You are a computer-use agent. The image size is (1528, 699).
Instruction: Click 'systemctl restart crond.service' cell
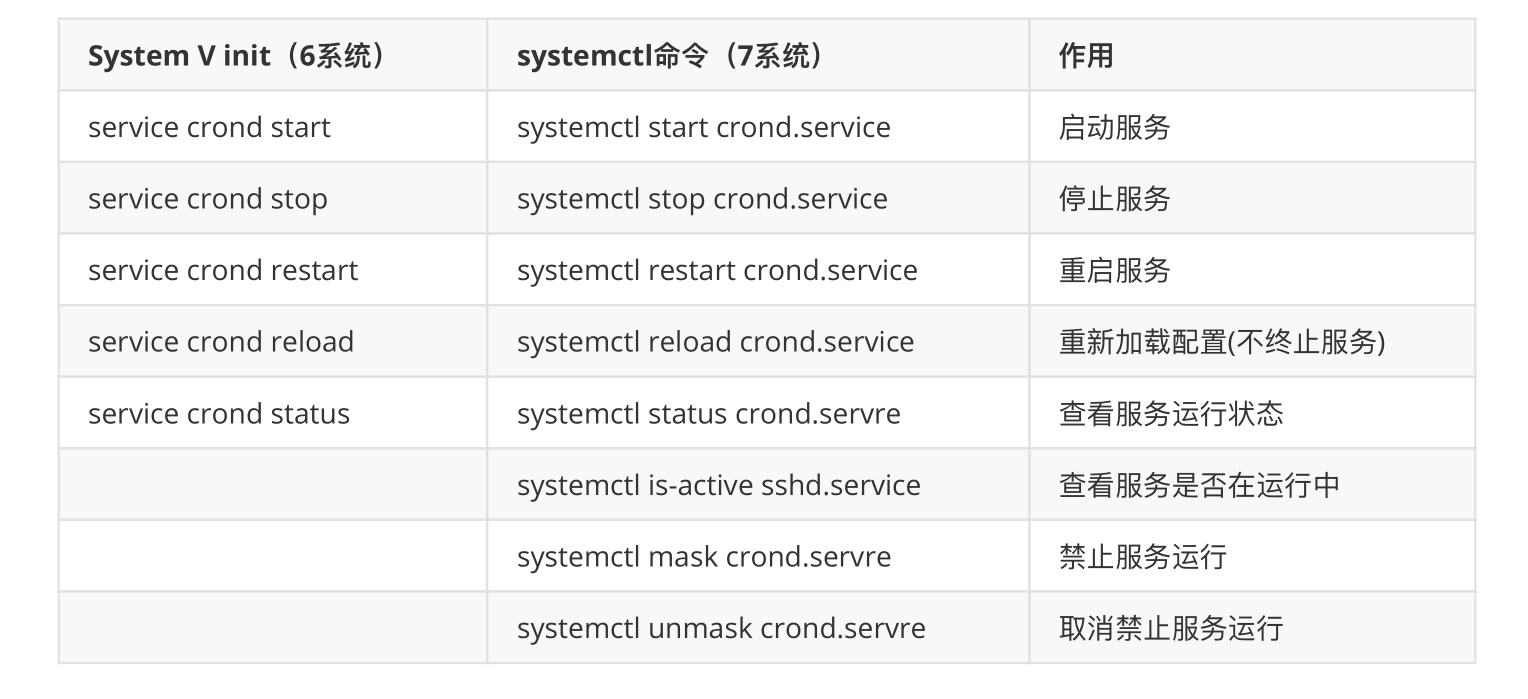click(717, 271)
